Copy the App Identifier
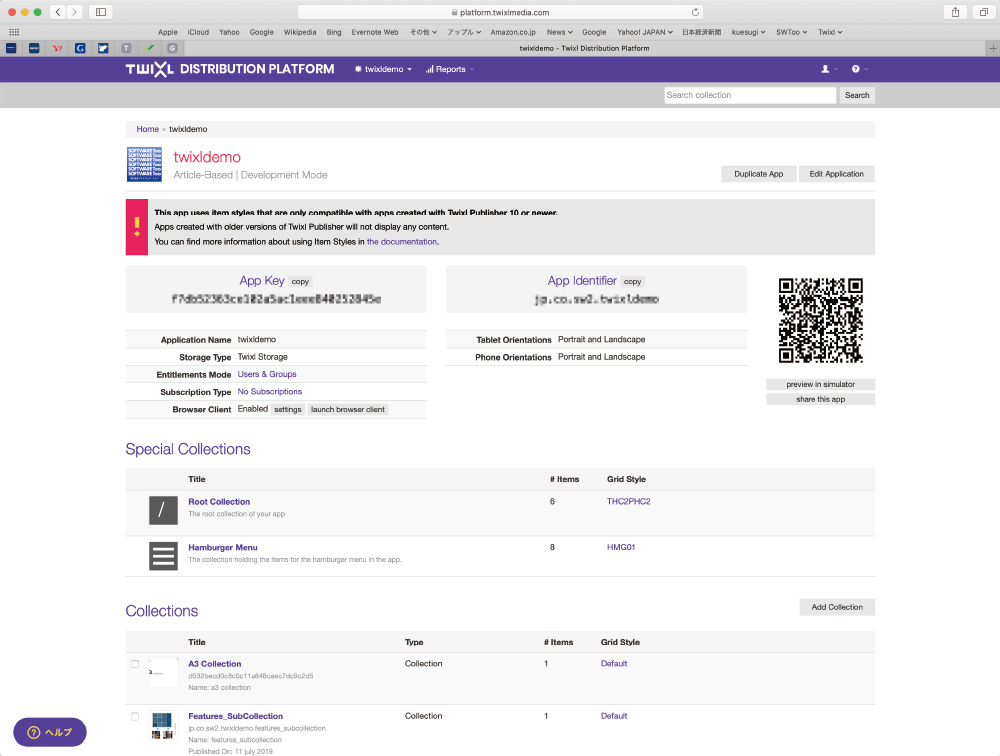The image size is (1000, 756). [x=633, y=281]
